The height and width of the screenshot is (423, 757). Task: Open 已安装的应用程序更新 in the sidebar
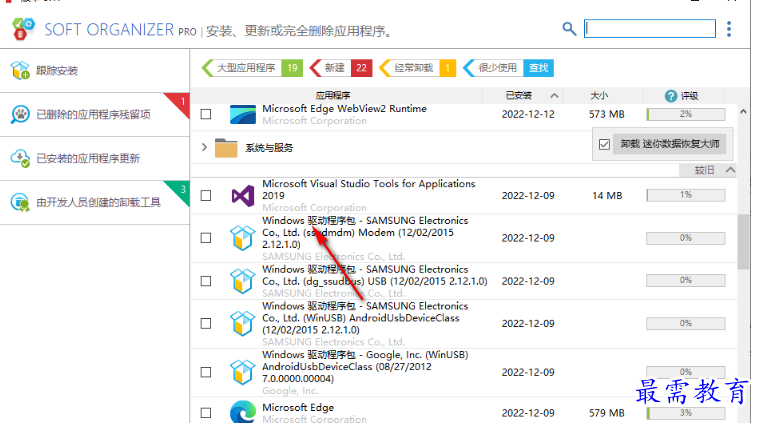click(95, 158)
